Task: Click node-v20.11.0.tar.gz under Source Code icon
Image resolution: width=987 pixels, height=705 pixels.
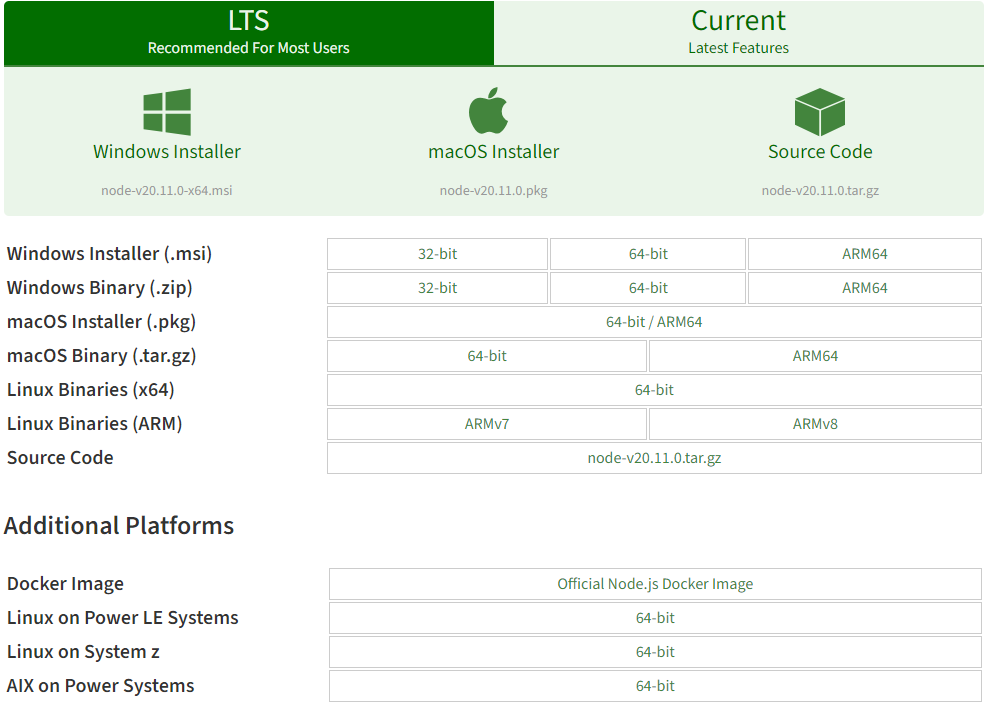Action: pyautogui.click(x=820, y=190)
